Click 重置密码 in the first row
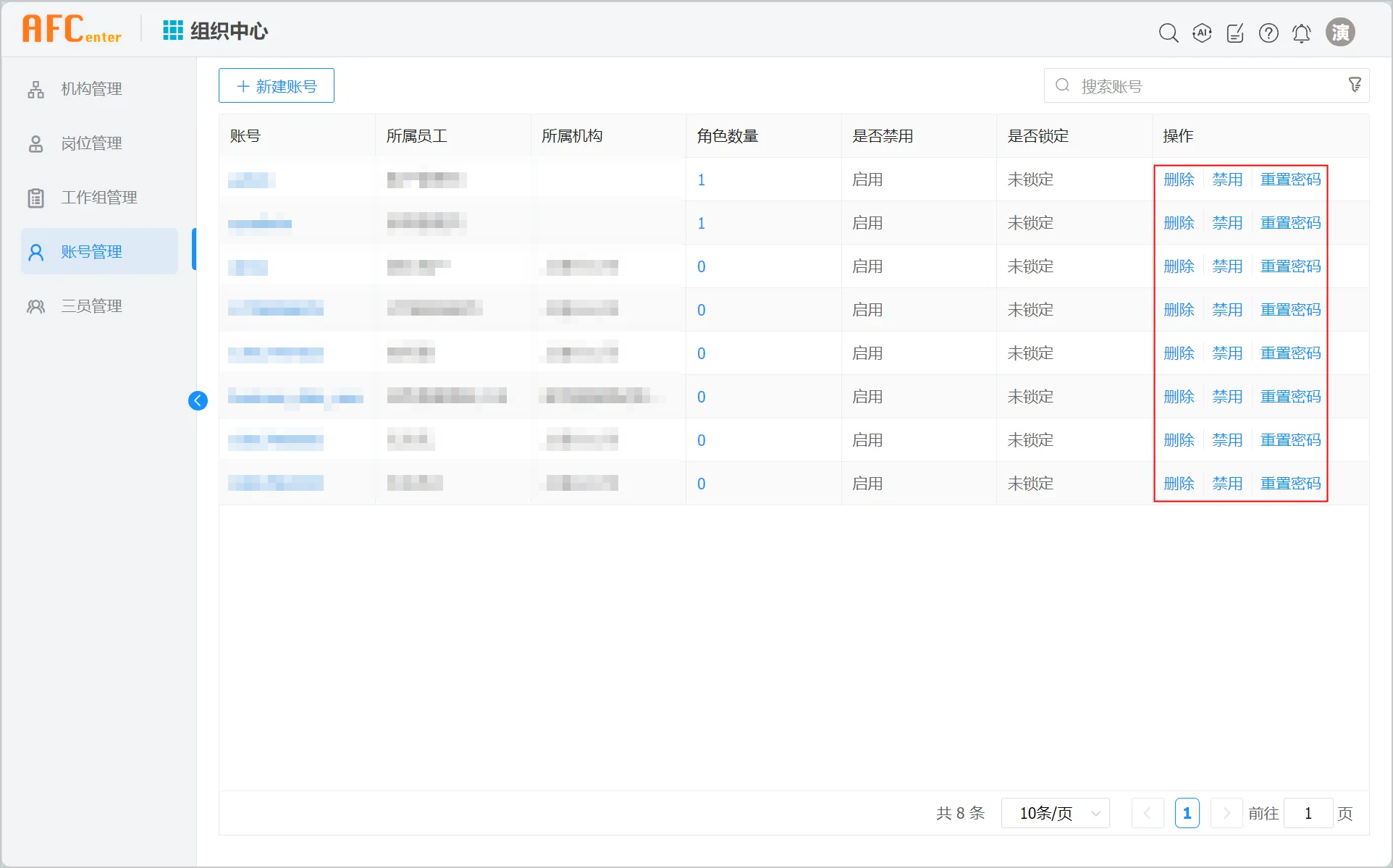1393x868 pixels. click(x=1290, y=180)
